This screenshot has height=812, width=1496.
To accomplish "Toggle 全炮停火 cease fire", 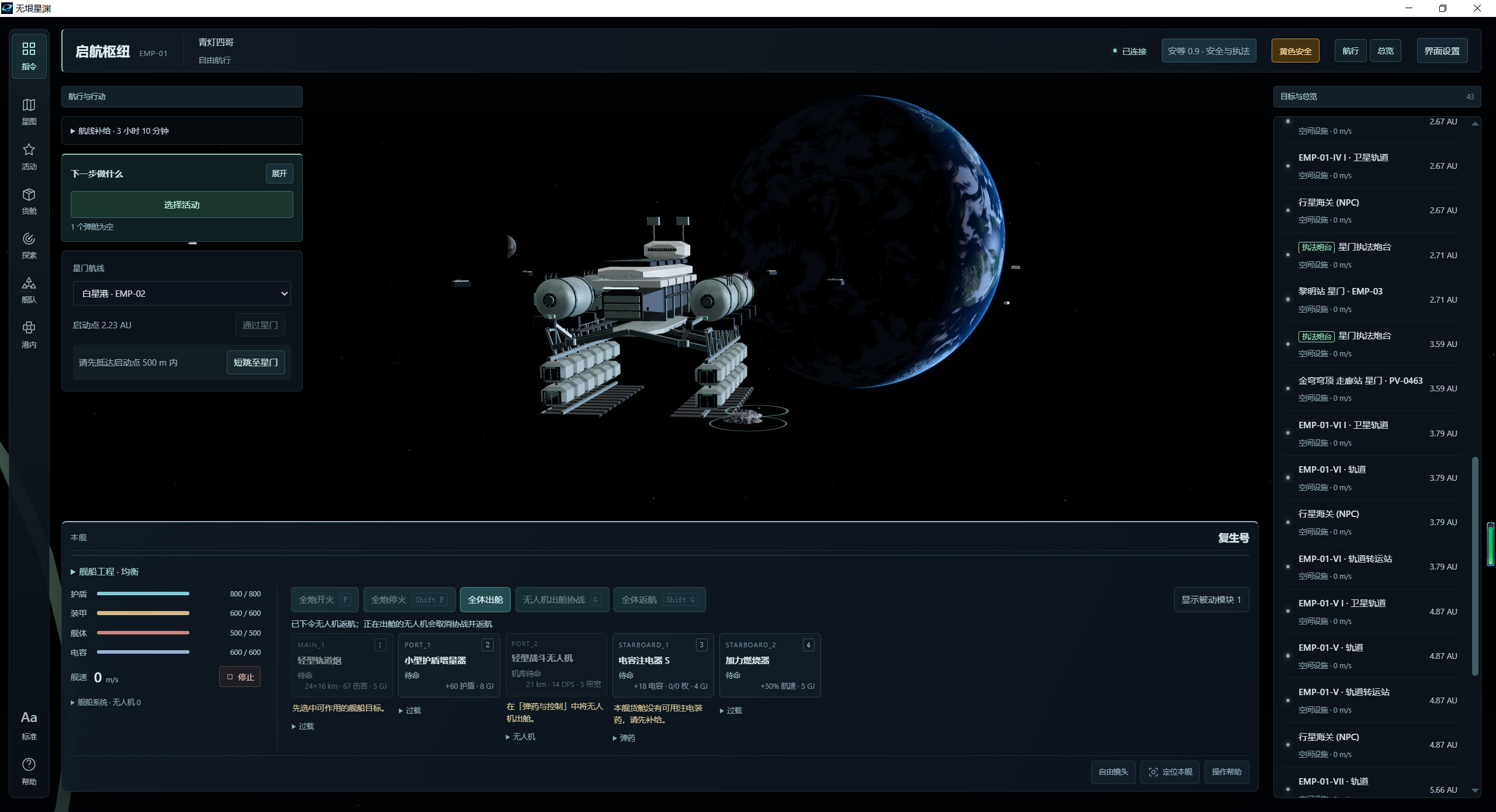I will tap(409, 599).
